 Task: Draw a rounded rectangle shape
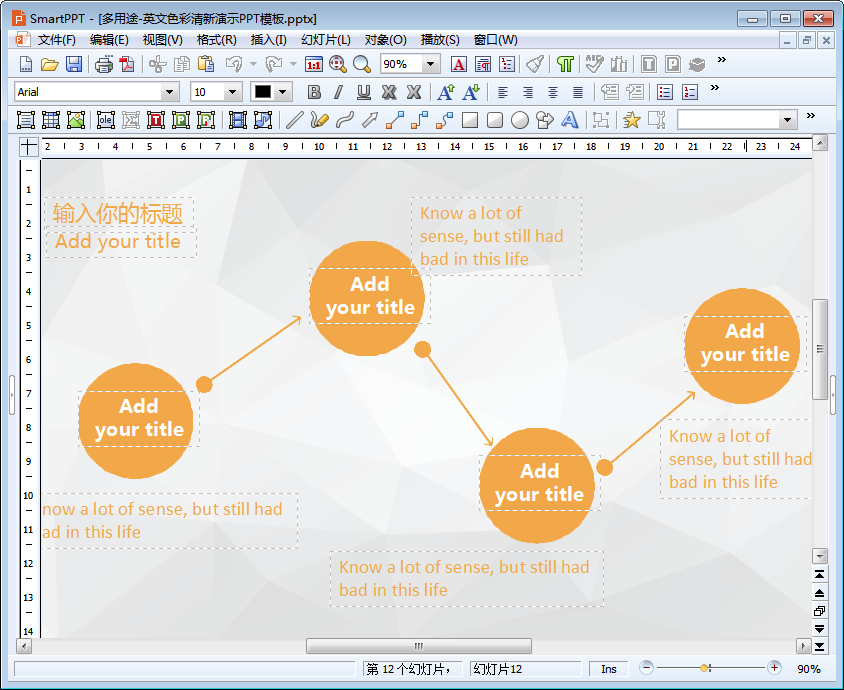495,120
